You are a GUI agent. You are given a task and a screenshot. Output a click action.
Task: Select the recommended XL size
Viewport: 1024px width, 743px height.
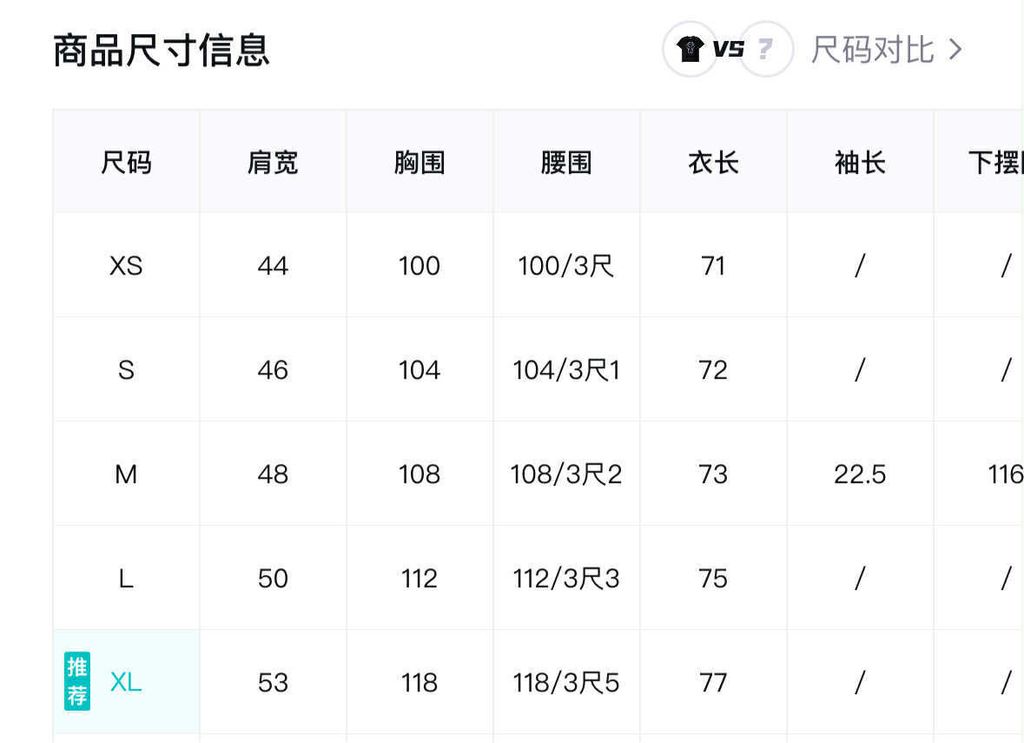pyautogui.click(x=126, y=682)
